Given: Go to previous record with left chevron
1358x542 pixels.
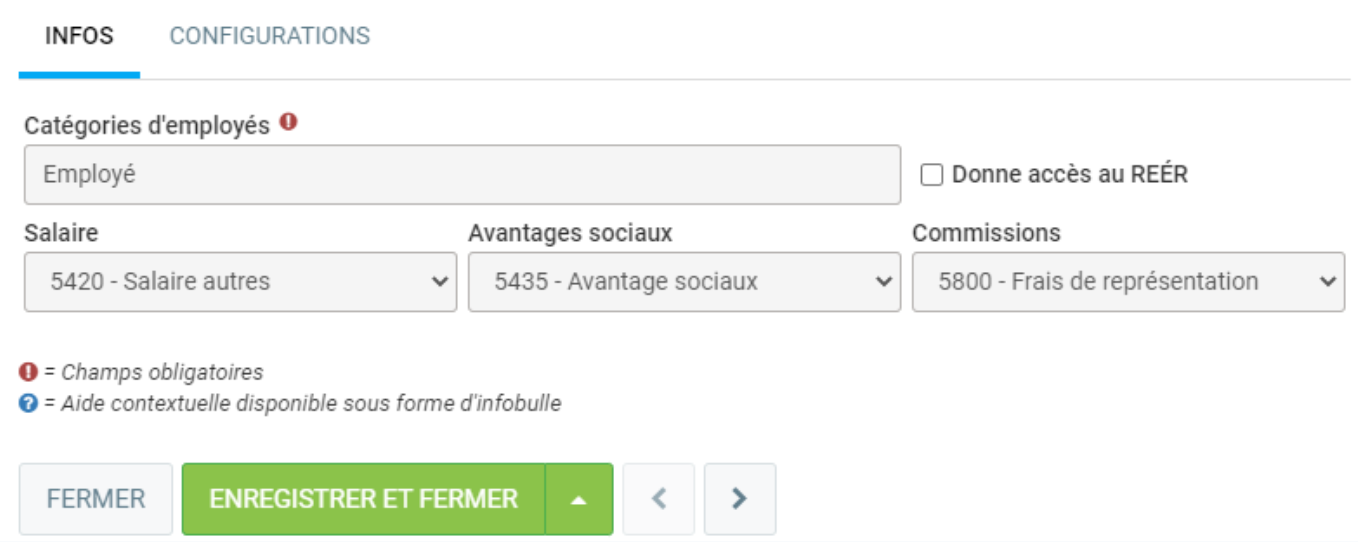Looking at the screenshot, I should pyautogui.click(x=659, y=499).
